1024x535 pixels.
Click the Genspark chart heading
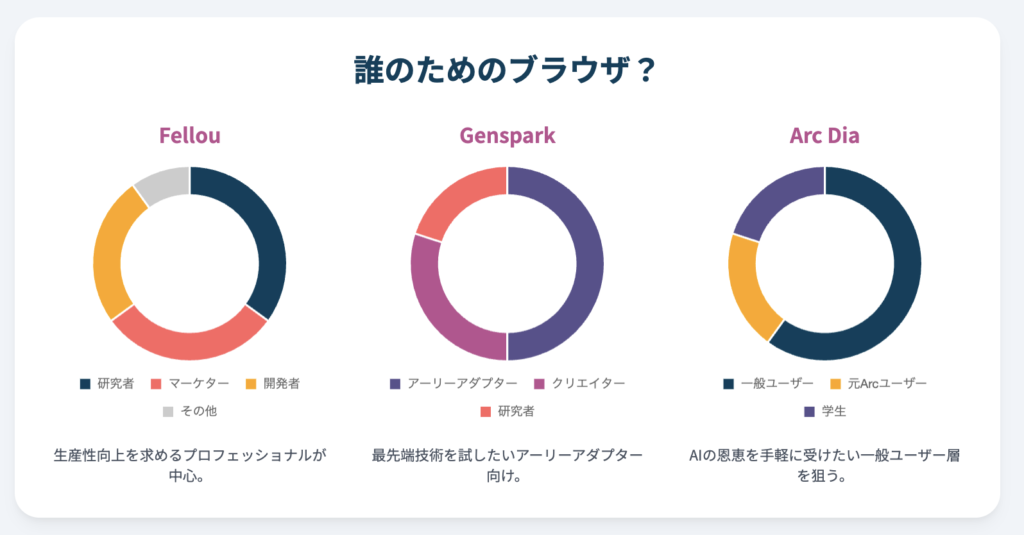(507, 135)
